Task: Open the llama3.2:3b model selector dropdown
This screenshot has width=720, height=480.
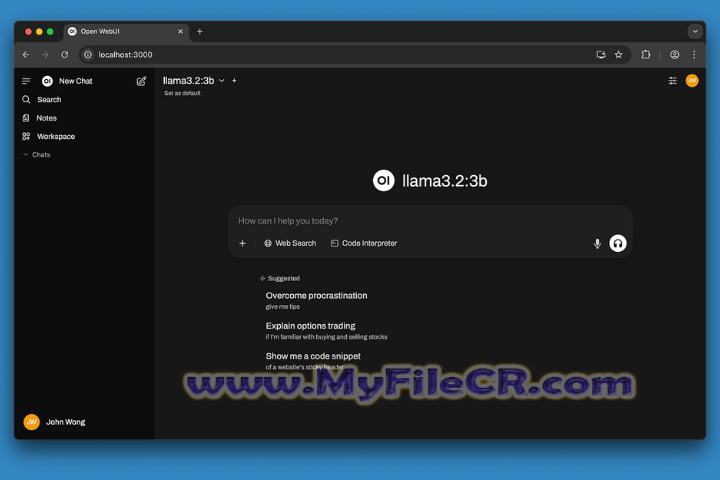Action: [x=194, y=80]
